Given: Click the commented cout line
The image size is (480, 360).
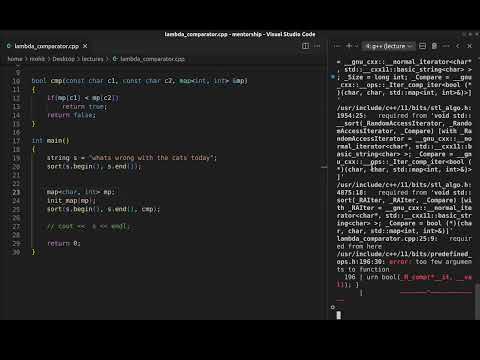Looking at the screenshot, I should pos(88,227).
